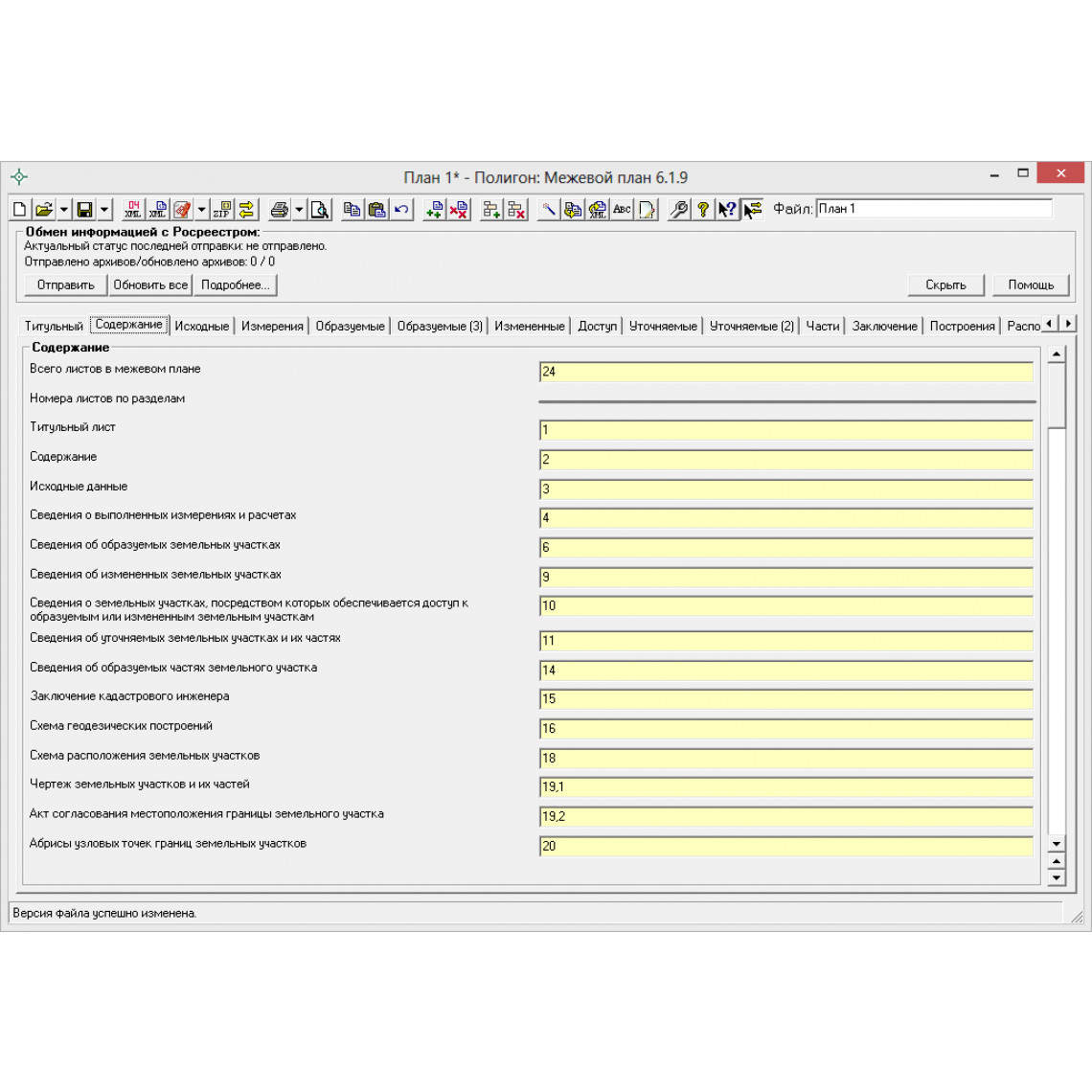Screen dimensions: 1092x1092
Task: Click the yellow two-way arrows toolbar icon
Action: [x=246, y=209]
